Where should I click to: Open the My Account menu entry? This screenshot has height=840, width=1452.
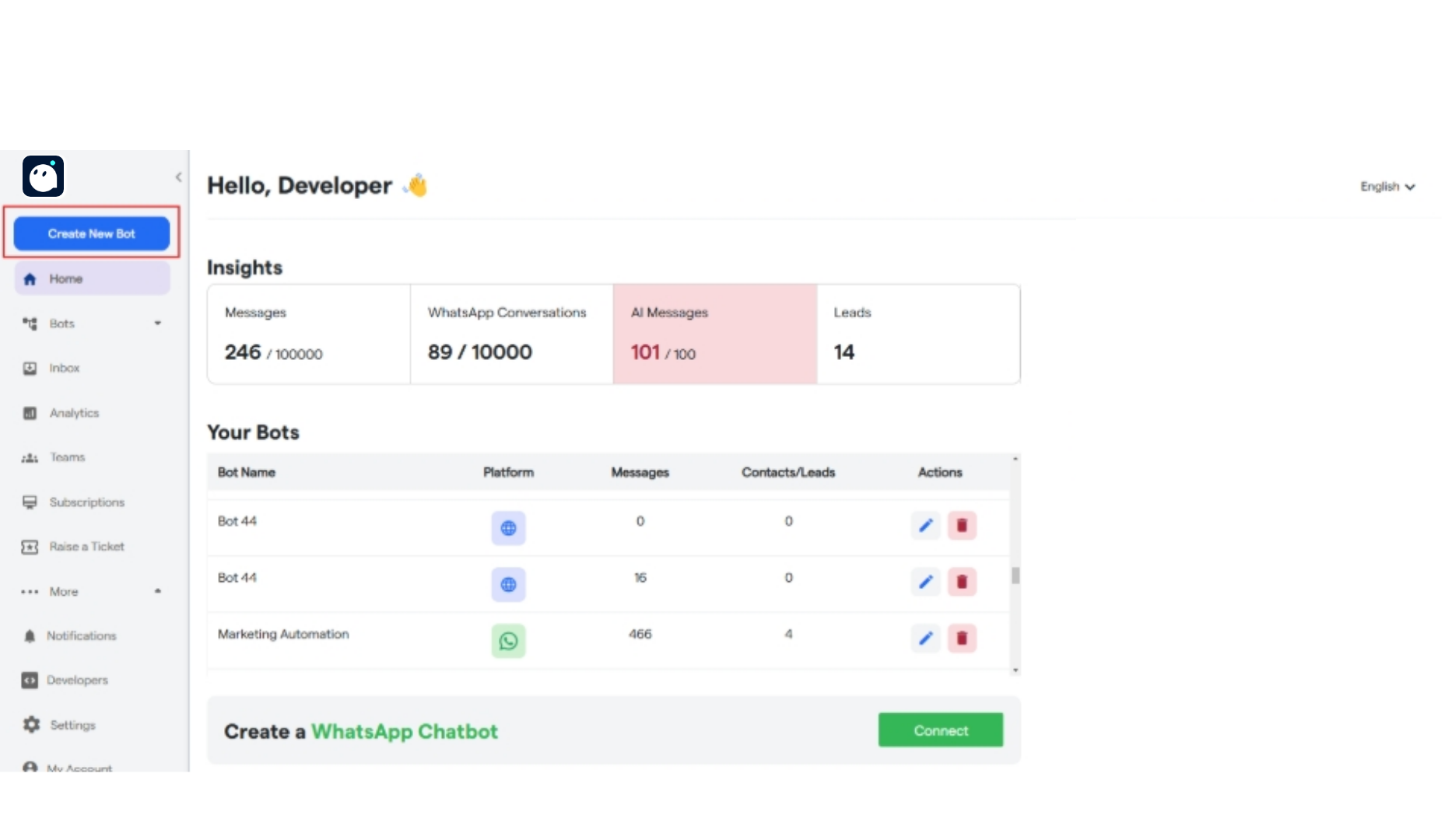[x=78, y=768]
